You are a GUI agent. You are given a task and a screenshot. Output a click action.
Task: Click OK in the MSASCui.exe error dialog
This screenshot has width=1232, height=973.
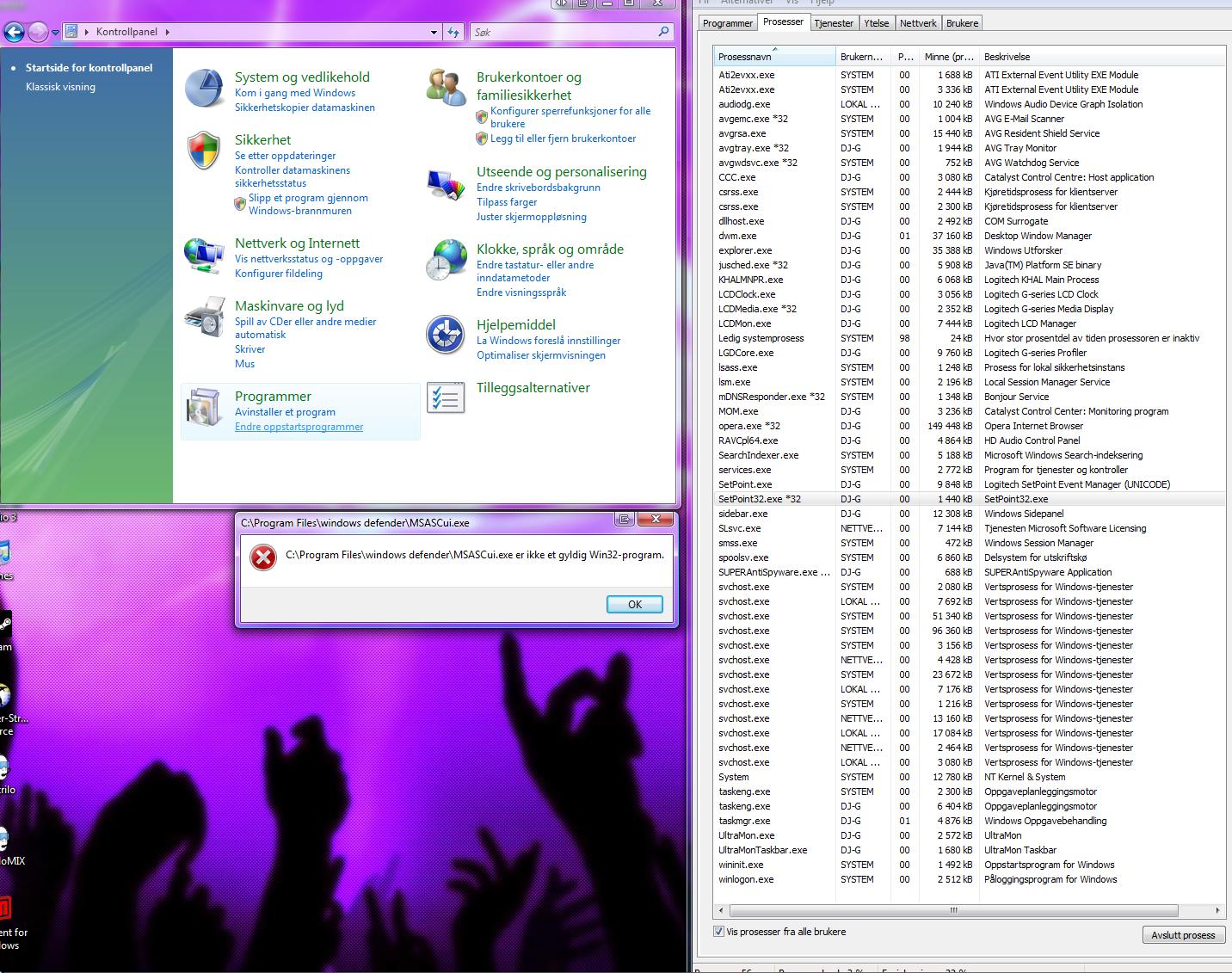click(634, 605)
